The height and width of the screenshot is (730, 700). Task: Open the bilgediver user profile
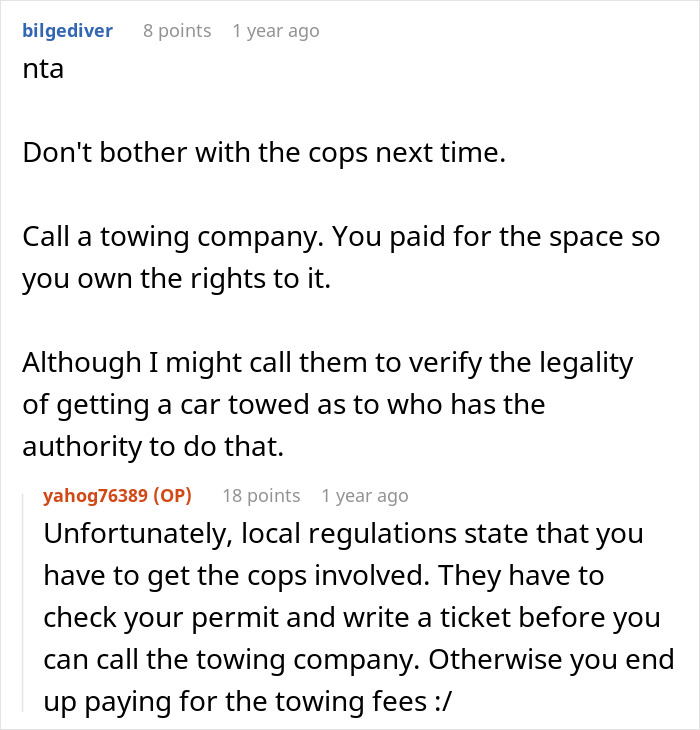(x=67, y=31)
